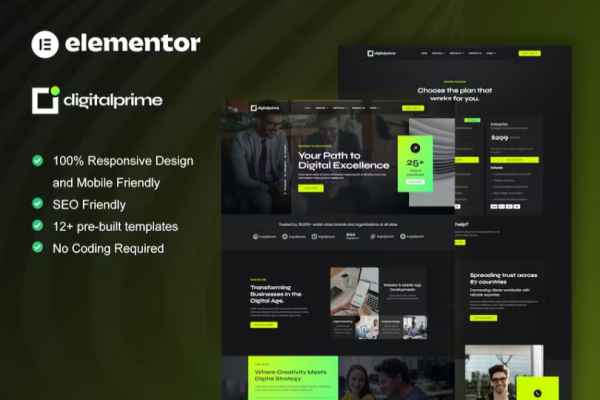
Task: Open the Graphics Design service card
Action: point(391,327)
